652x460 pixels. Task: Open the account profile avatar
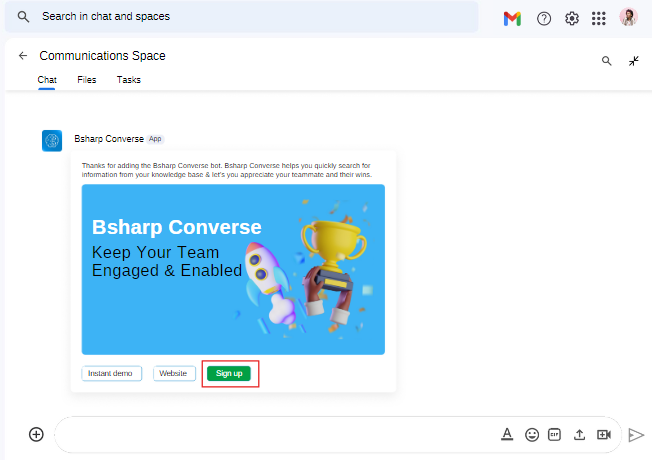coord(628,17)
